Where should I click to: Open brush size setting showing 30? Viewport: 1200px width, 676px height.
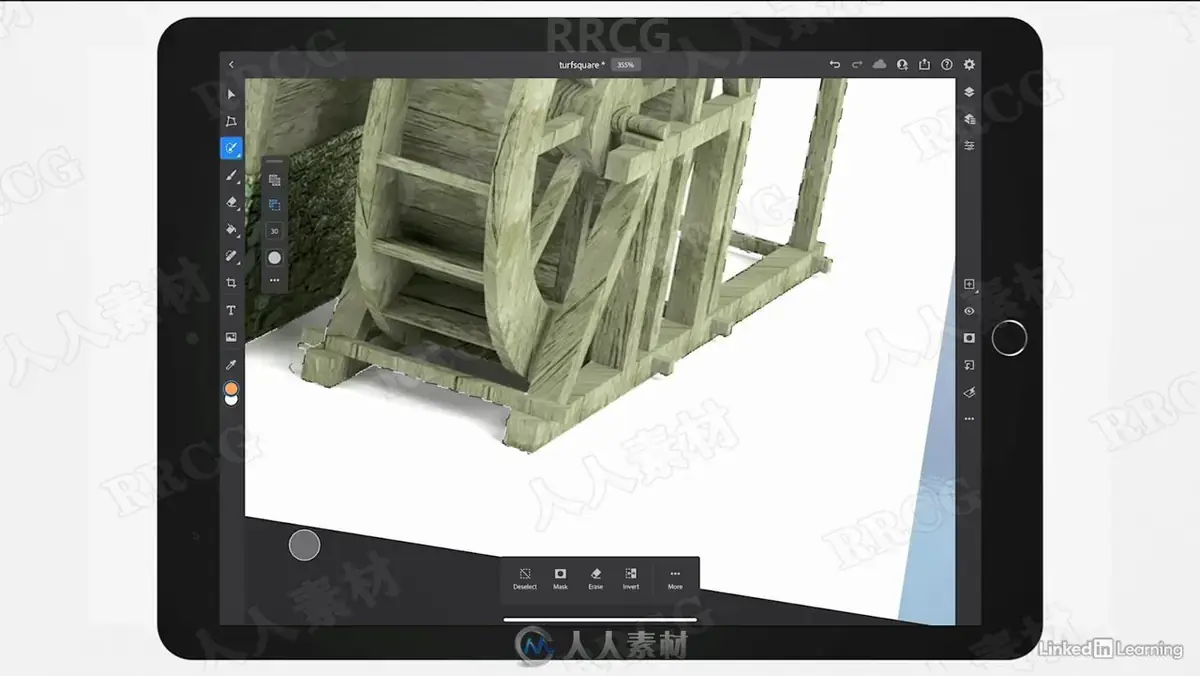[275, 231]
